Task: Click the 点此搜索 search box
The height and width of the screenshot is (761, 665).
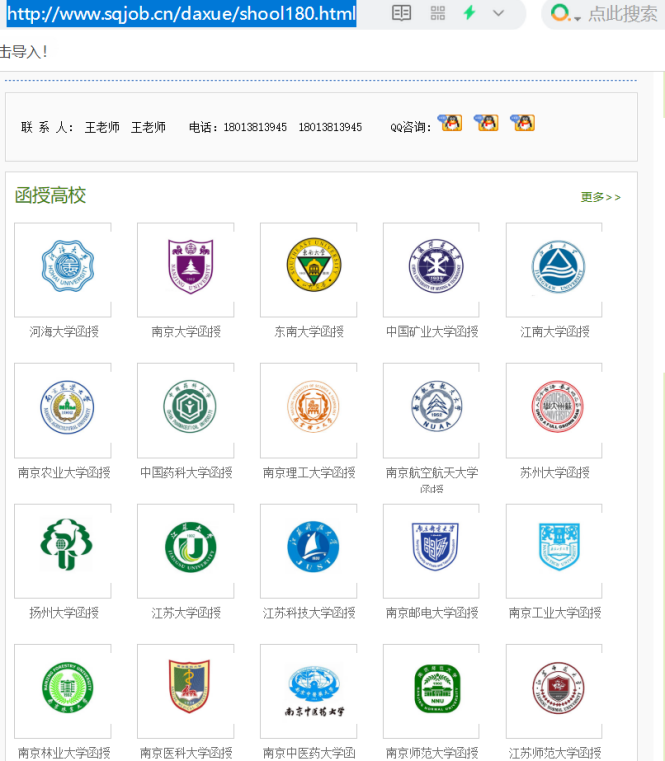Action: [622, 14]
